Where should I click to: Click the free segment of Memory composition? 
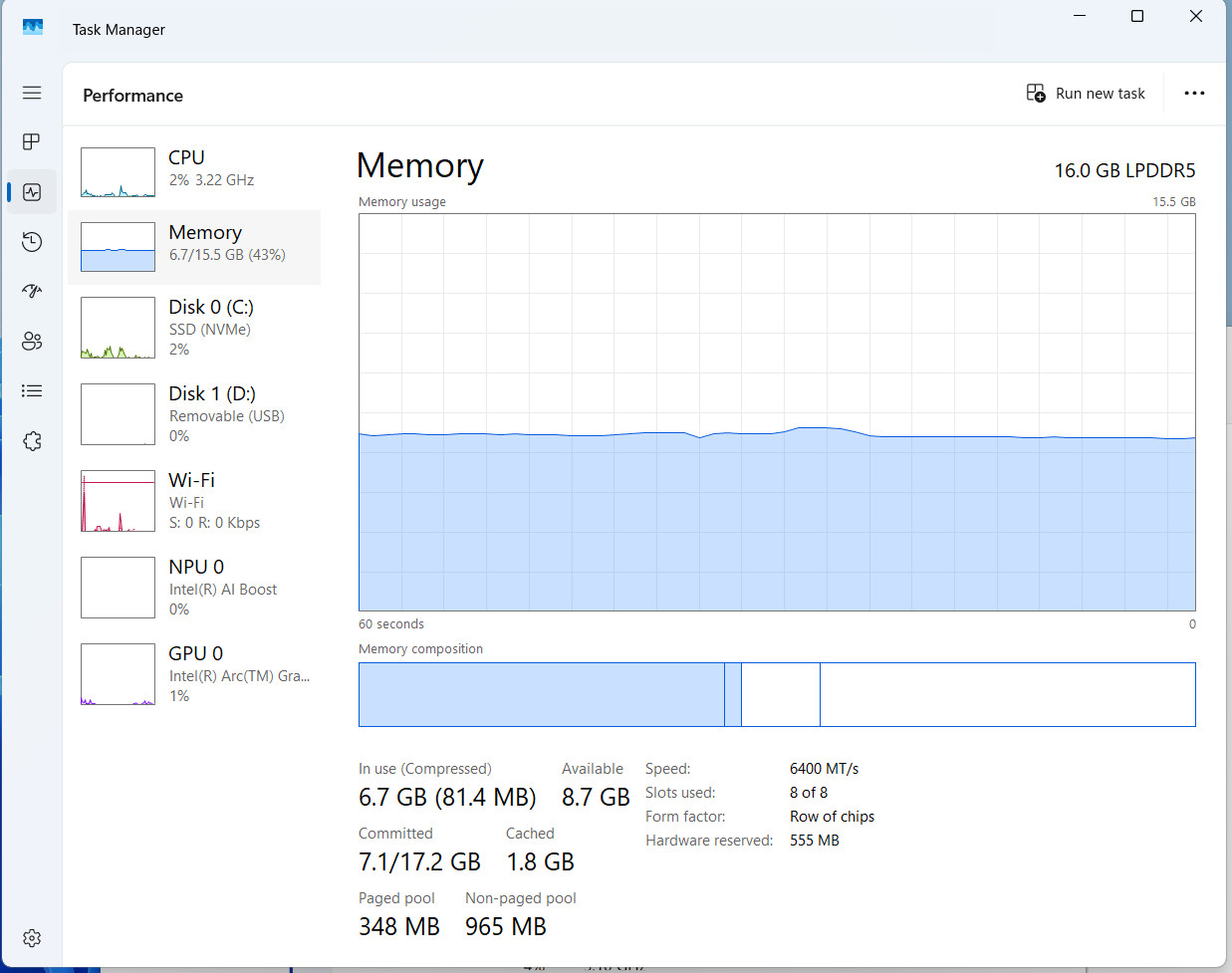pos(1008,694)
